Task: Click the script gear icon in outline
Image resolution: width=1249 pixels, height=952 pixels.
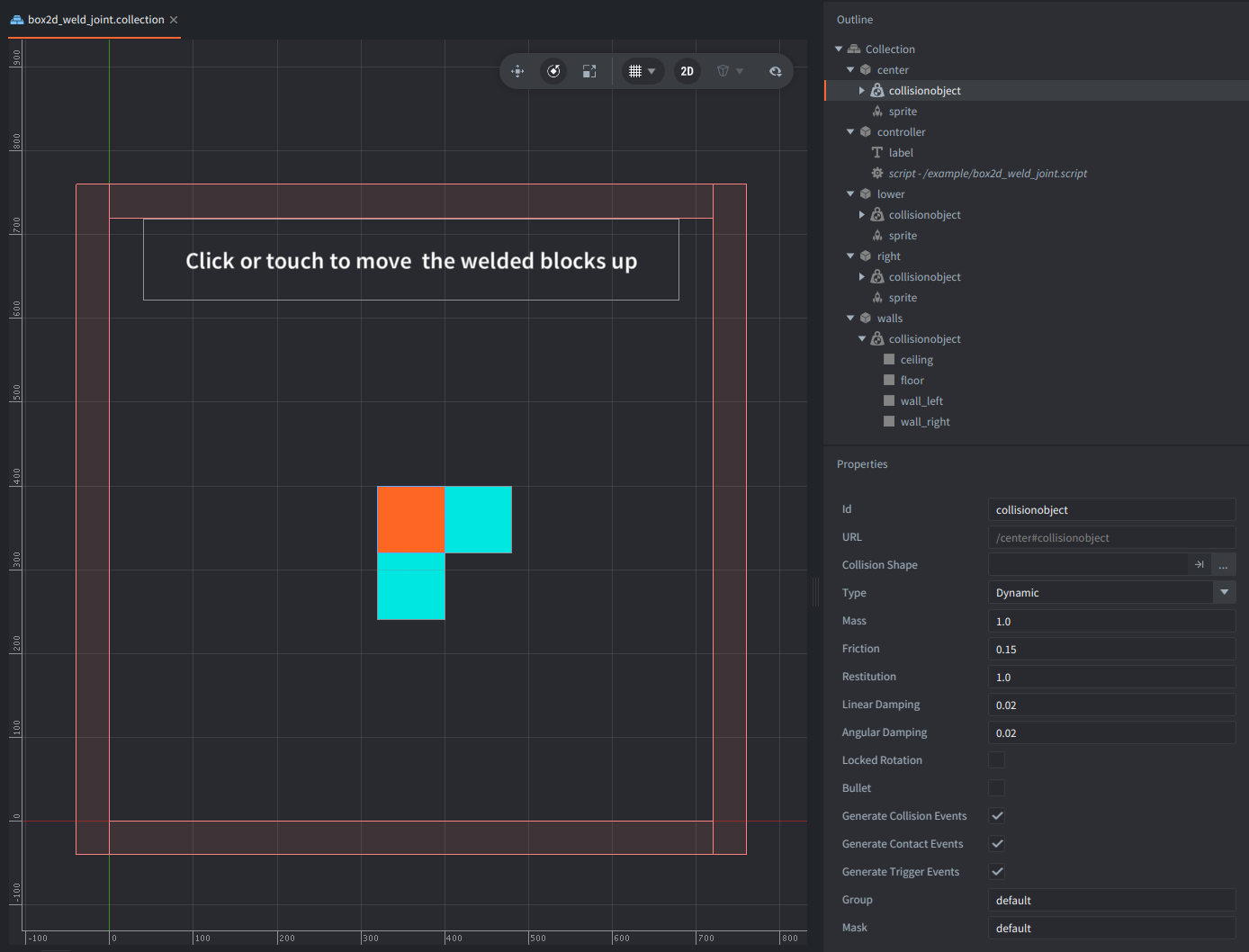Action: pyautogui.click(x=877, y=173)
